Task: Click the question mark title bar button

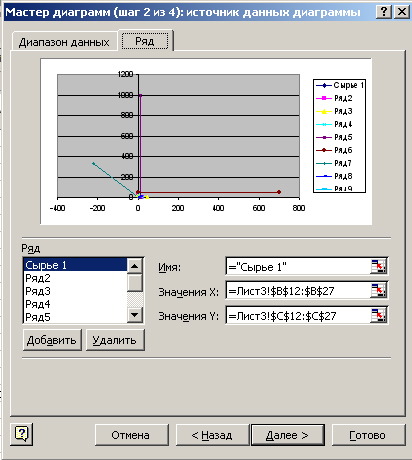Action: [384, 12]
